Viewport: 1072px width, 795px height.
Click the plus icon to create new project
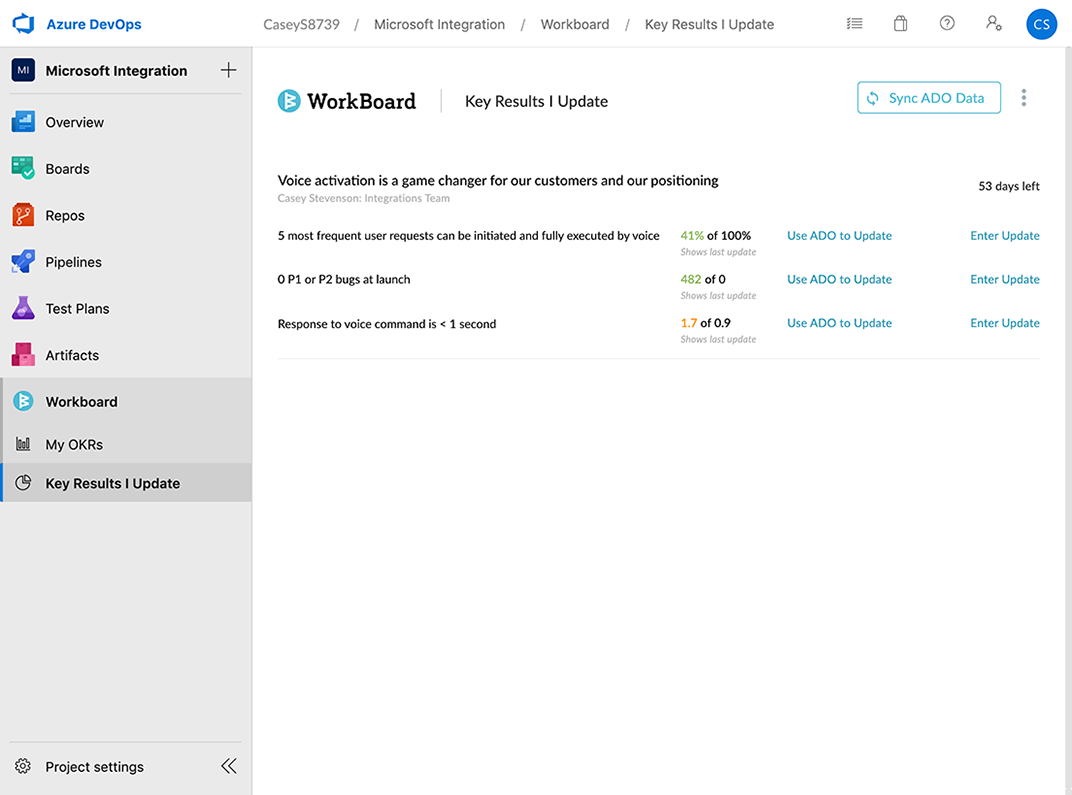point(228,70)
